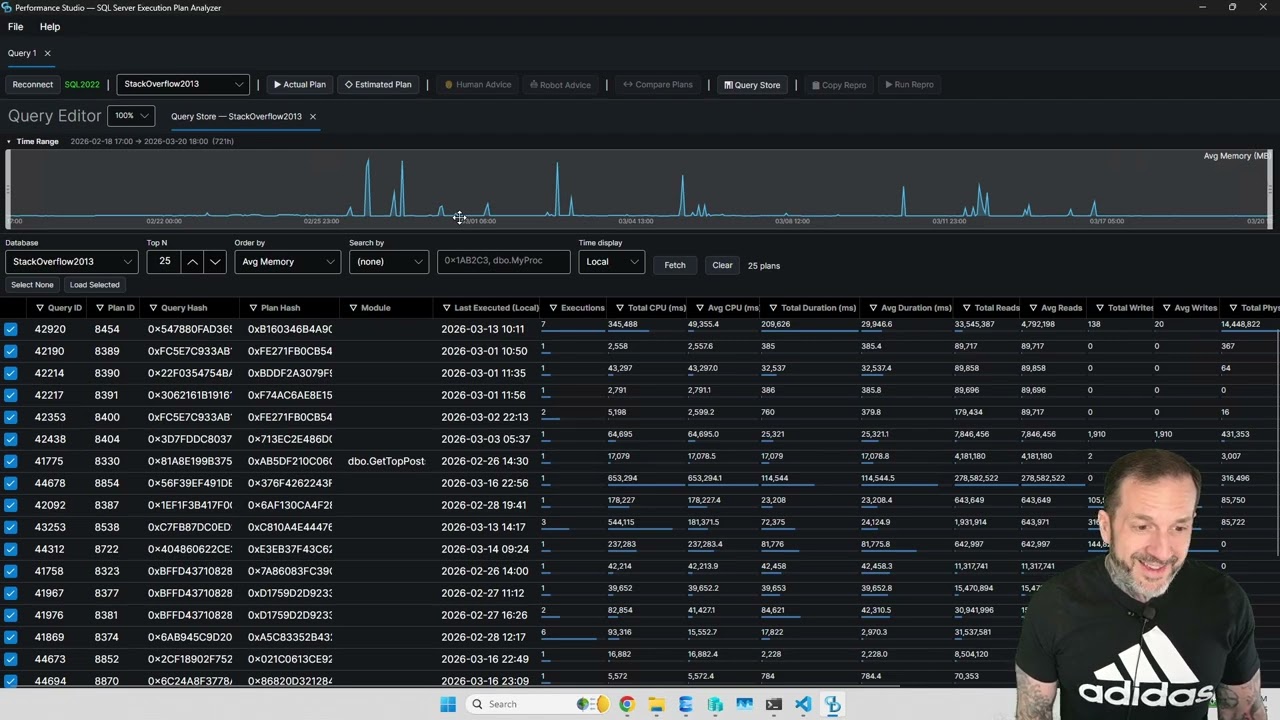
Task: Filter the Avg Writes column
Action: tap(1166, 308)
